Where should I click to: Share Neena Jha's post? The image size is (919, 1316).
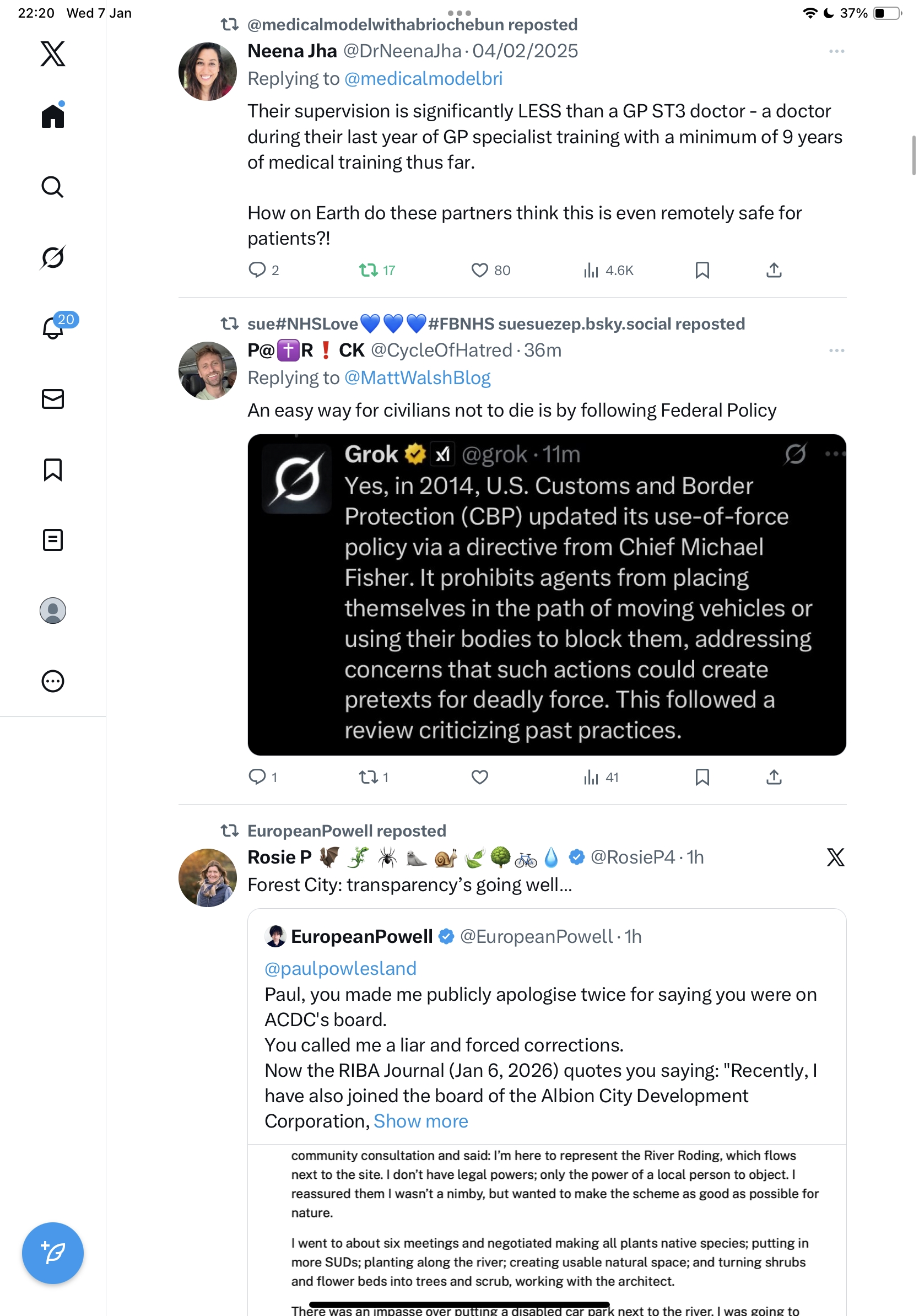click(774, 270)
